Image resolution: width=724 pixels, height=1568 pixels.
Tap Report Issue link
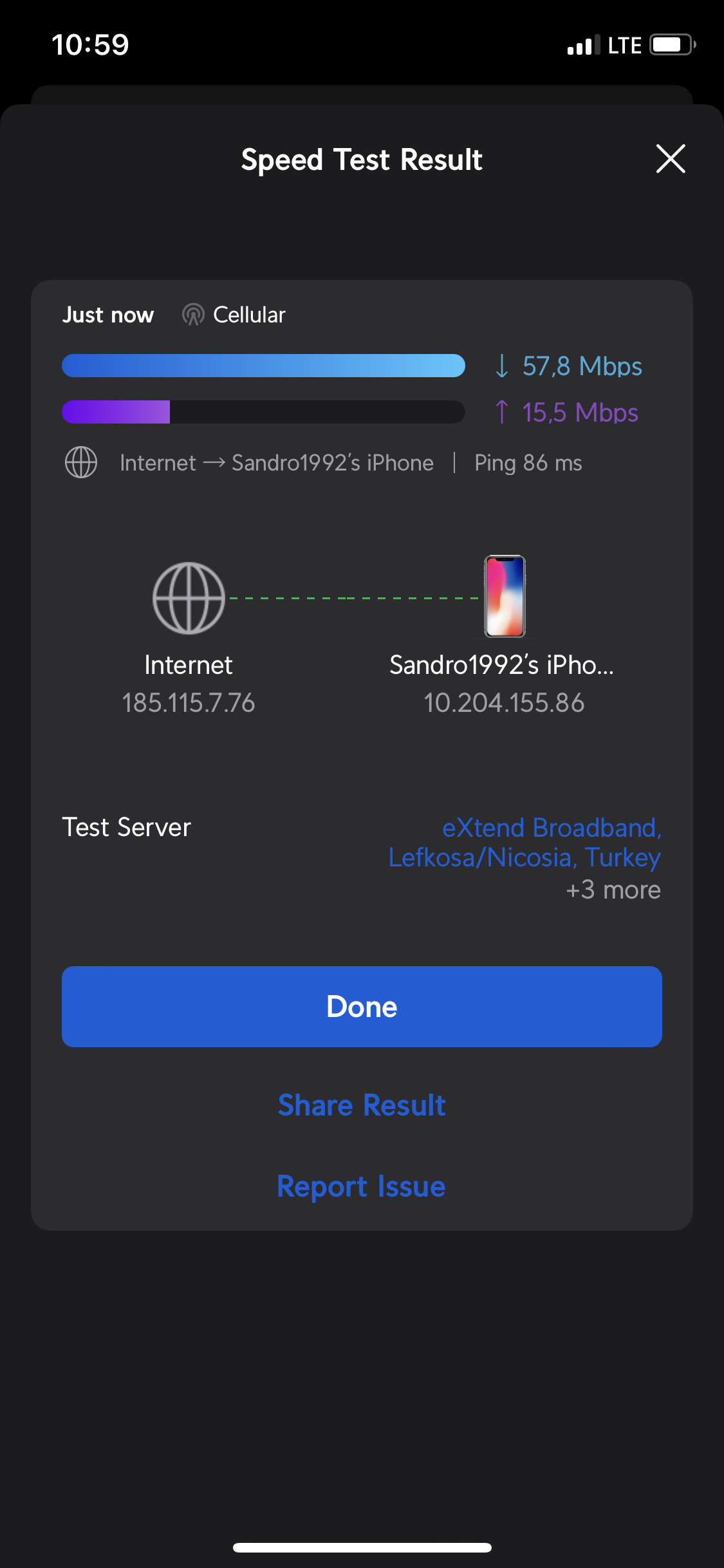[362, 1186]
